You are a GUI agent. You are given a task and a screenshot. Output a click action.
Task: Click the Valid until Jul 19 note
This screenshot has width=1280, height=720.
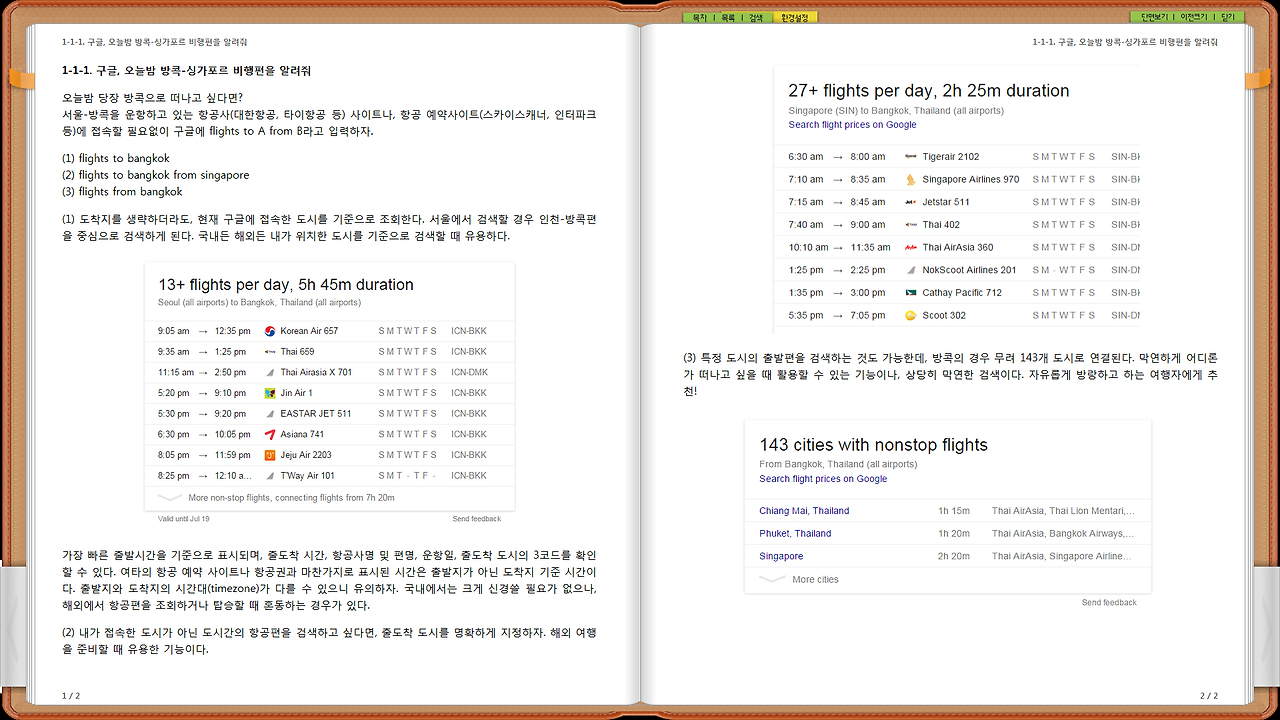184,519
